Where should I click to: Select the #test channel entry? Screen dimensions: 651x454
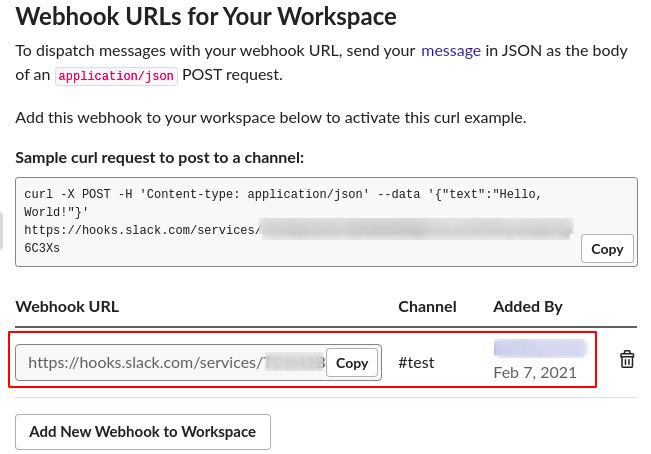(x=416, y=362)
